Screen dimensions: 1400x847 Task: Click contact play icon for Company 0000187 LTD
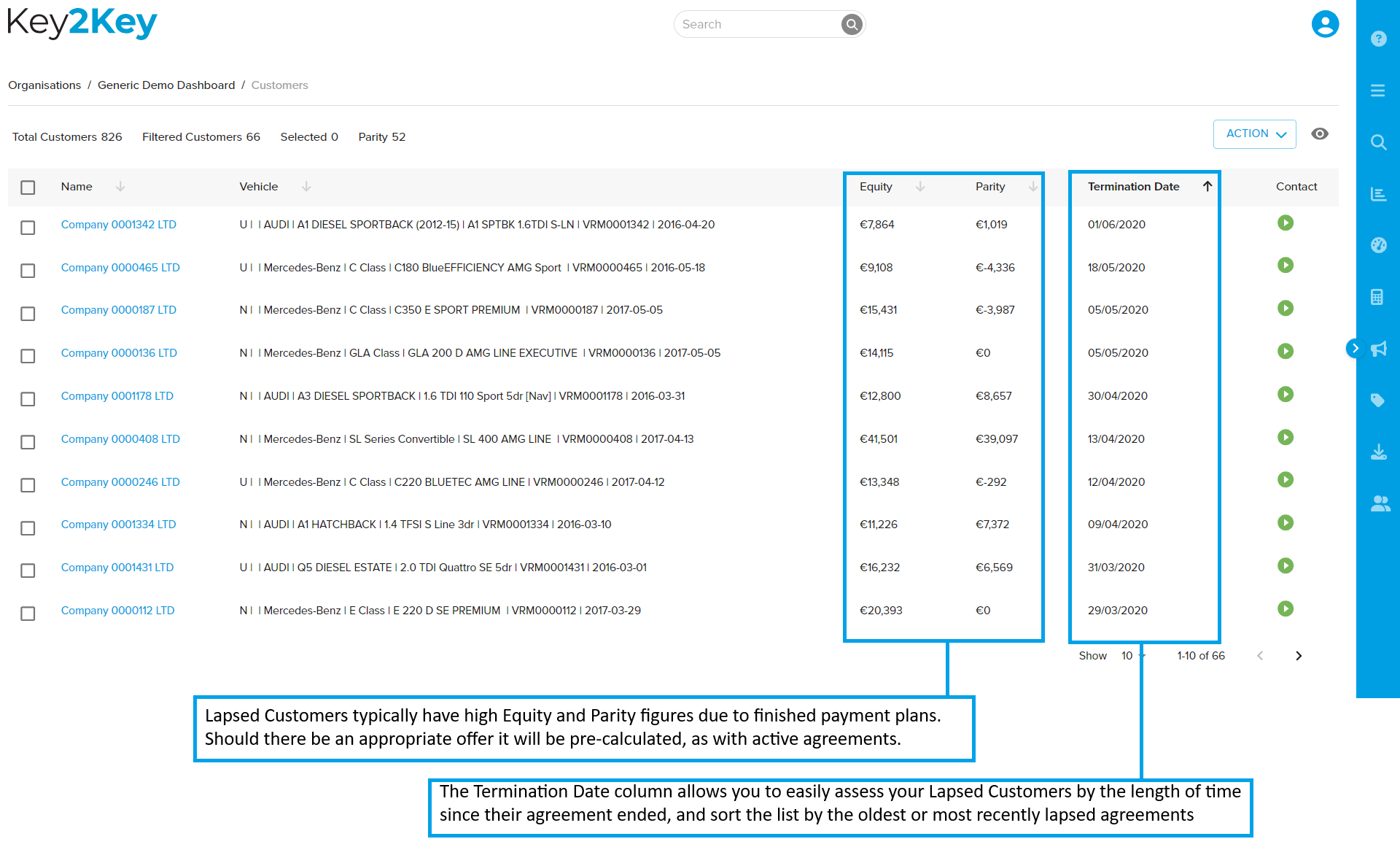1286,308
